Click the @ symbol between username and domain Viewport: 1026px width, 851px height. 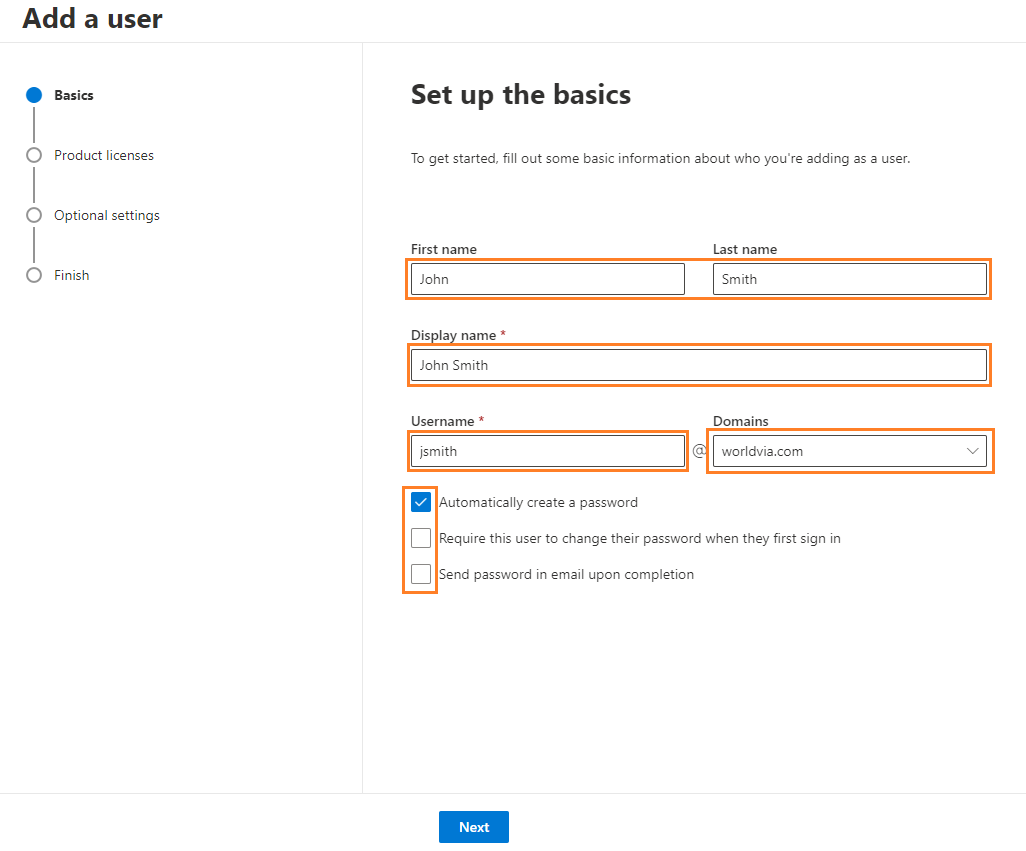699,451
